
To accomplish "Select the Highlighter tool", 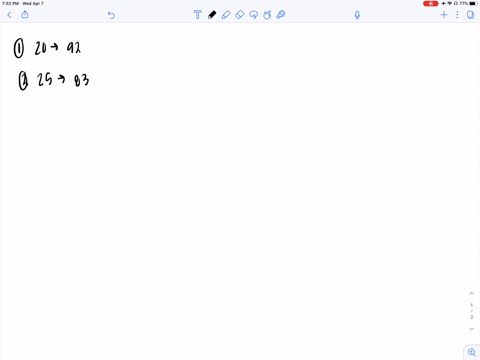I will [x=226, y=15].
